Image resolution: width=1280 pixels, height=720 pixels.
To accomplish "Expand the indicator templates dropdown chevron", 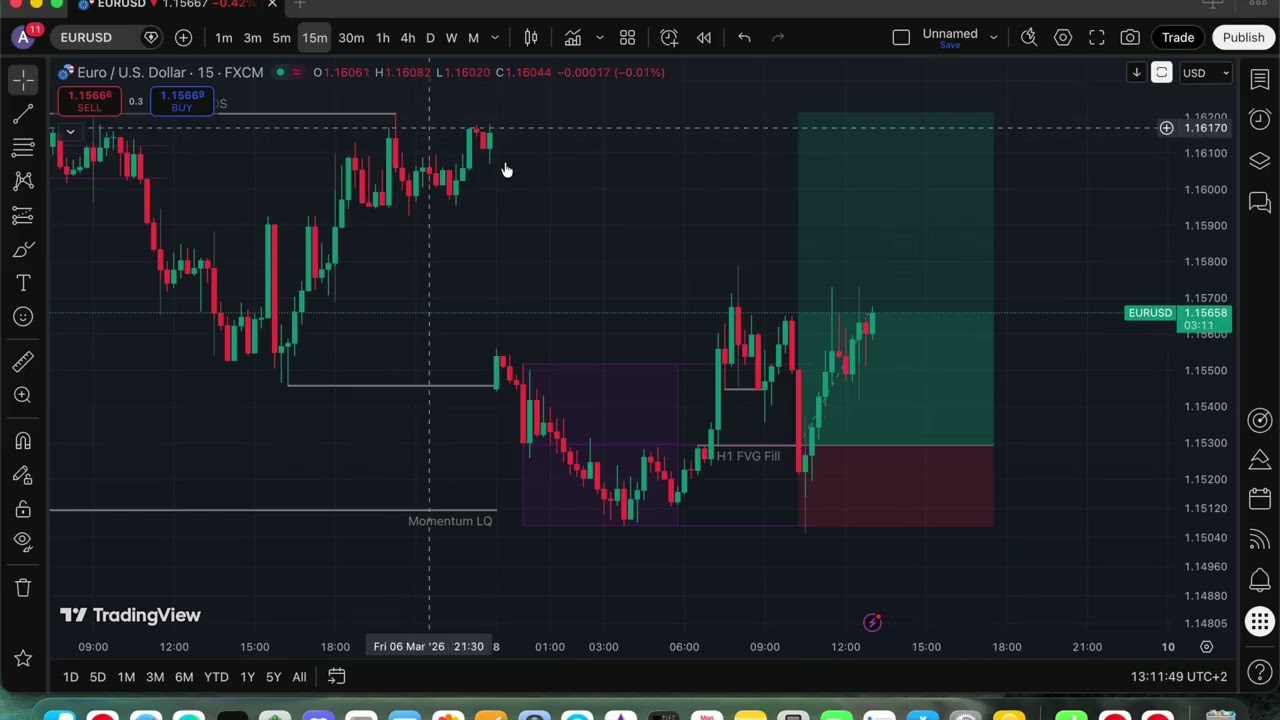I will (x=599, y=38).
